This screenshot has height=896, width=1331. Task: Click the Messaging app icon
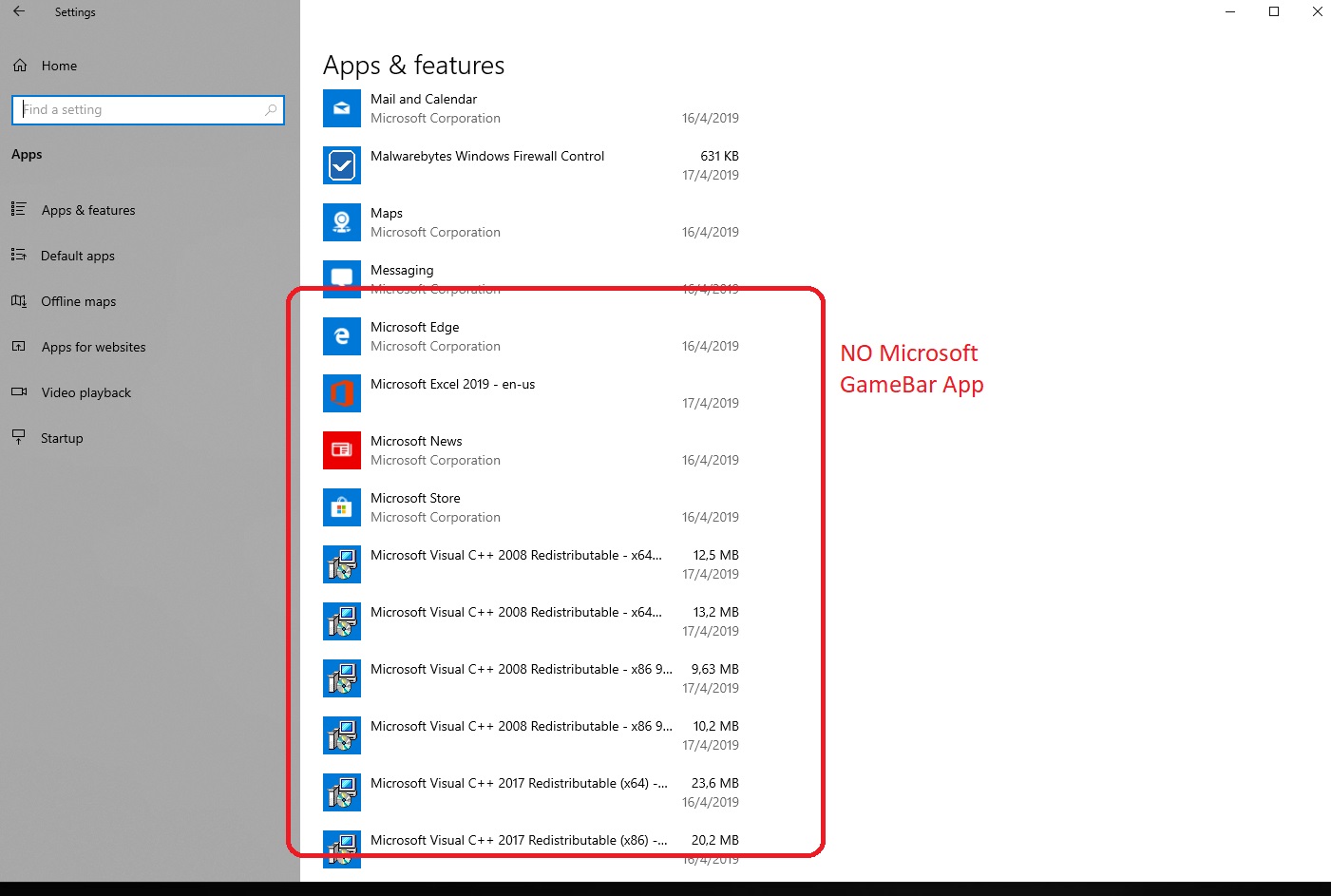(x=342, y=279)
